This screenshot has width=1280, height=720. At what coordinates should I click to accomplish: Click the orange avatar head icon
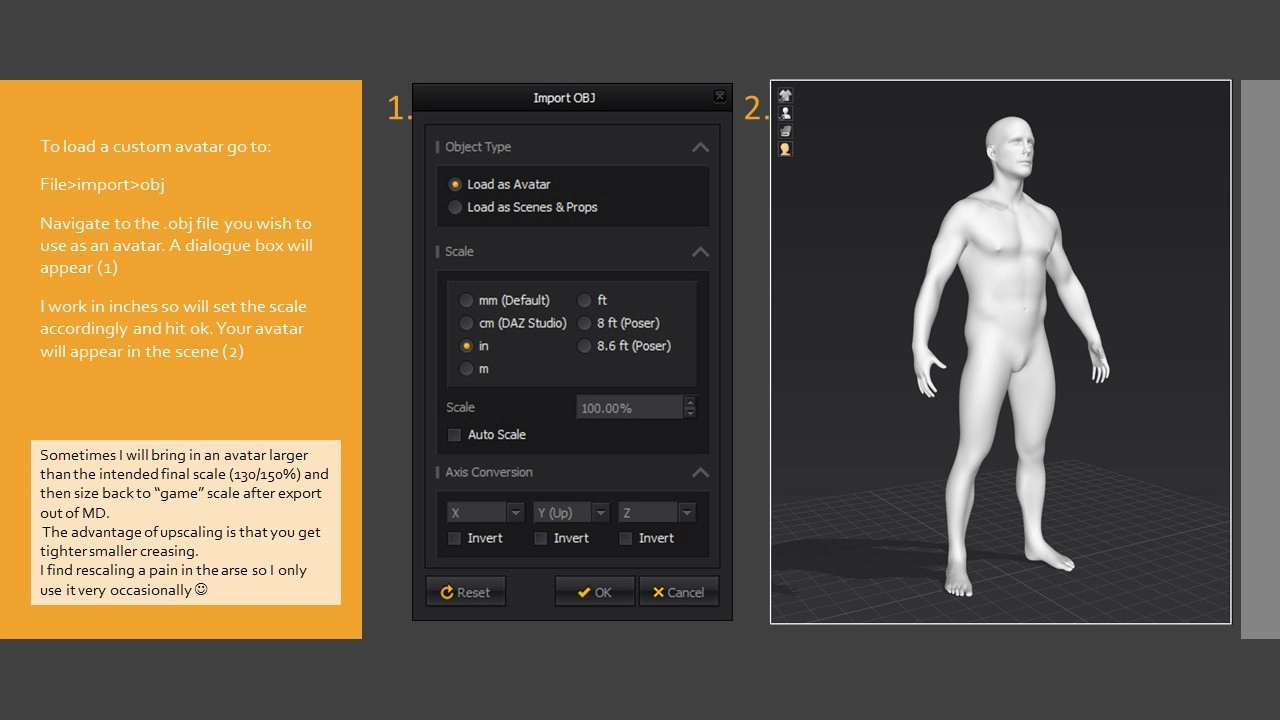(785, 149)
